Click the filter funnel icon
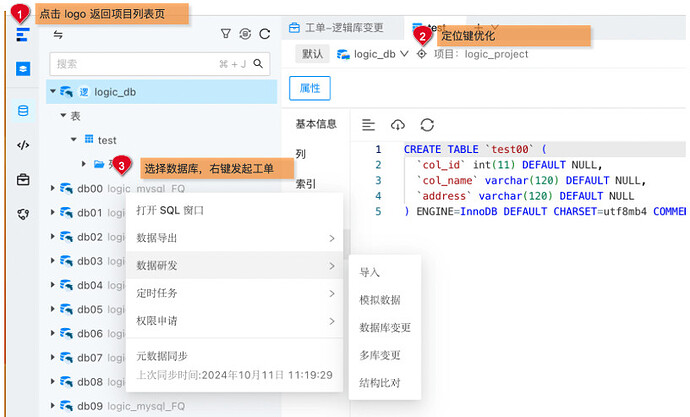The image size is (690, 417). click(x=226, y=34)
